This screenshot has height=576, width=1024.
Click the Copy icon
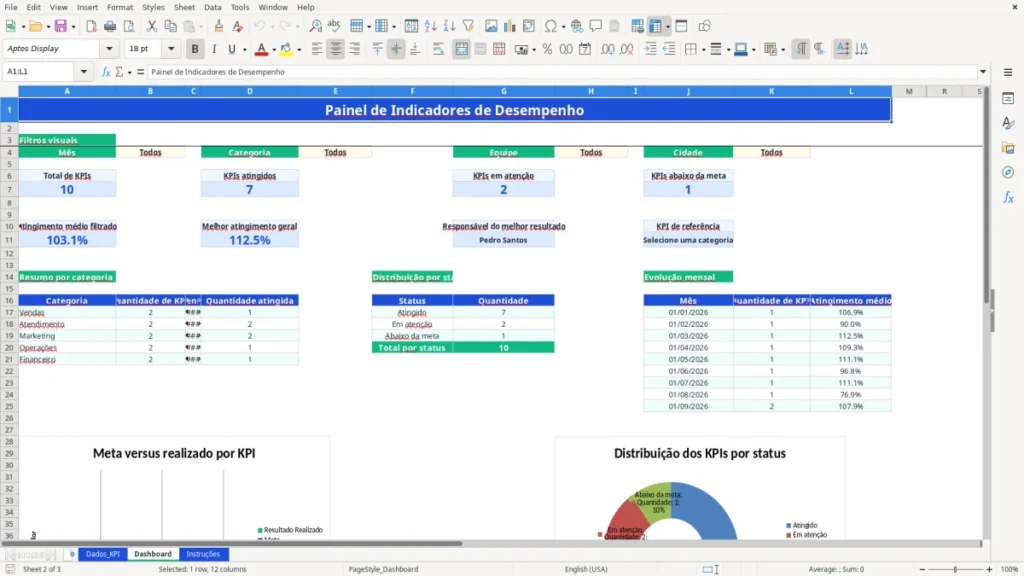[170, 26]
